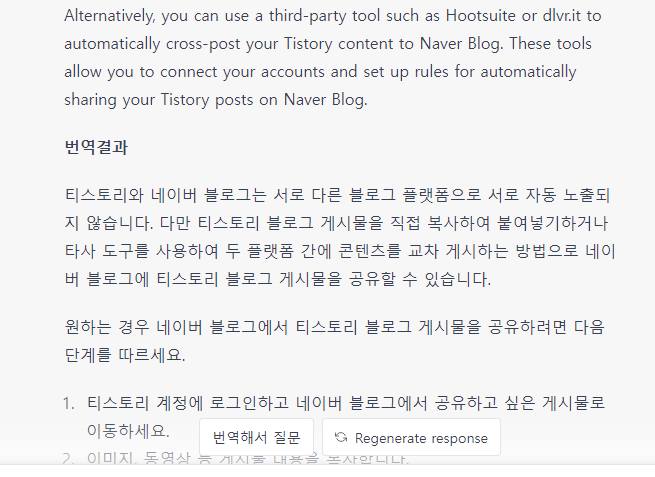This screenshot has width=655, height=477.
Task: Click the sentence starting with 원하는 경우 네이버
Action: (x=334, y=341)
